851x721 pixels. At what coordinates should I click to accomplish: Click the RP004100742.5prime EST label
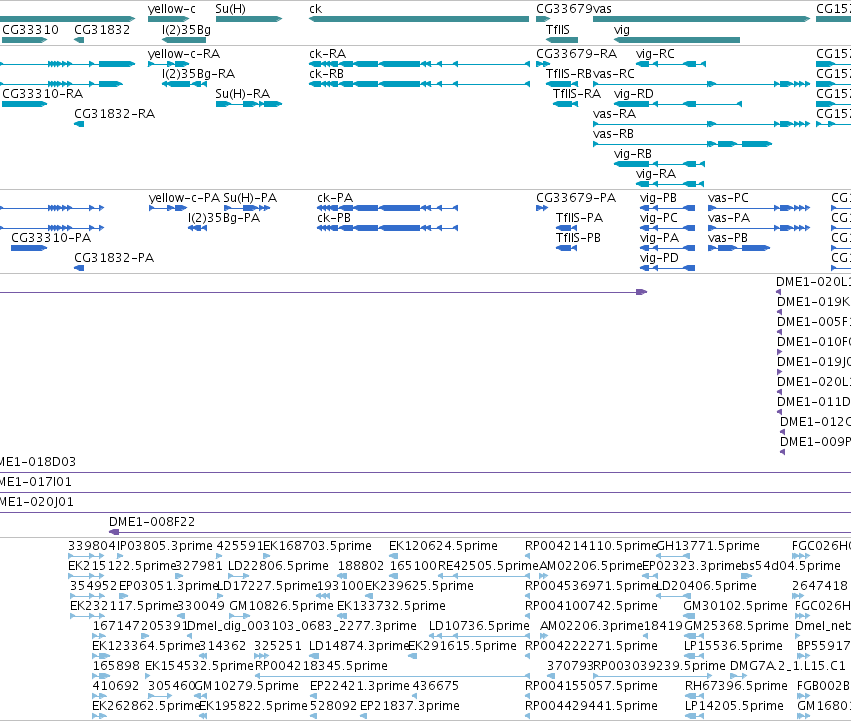point(591,605)
